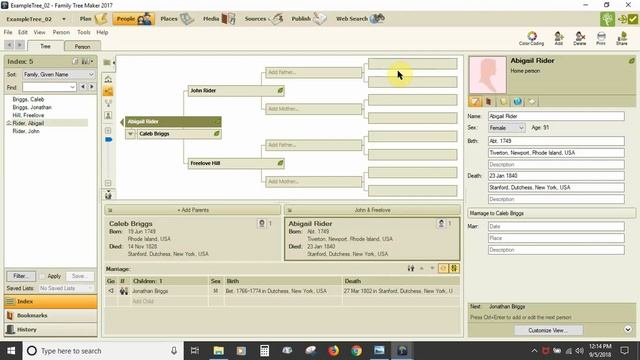Image resolution: width=640 pixels, height=360 pixels.
Task: Click the Filter button
Action: (21, 276)
